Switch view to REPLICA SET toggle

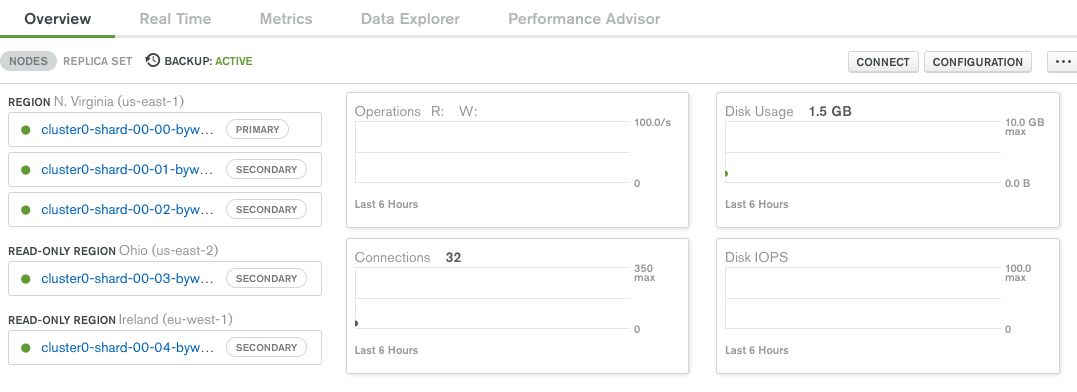coord(98,60)
